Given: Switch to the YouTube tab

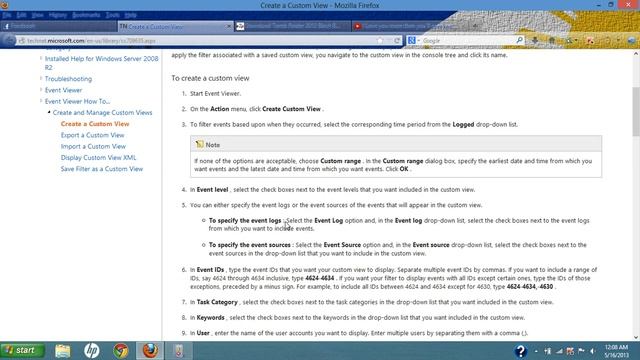Looking at the screenshot, I should click(x=409, y=26).
